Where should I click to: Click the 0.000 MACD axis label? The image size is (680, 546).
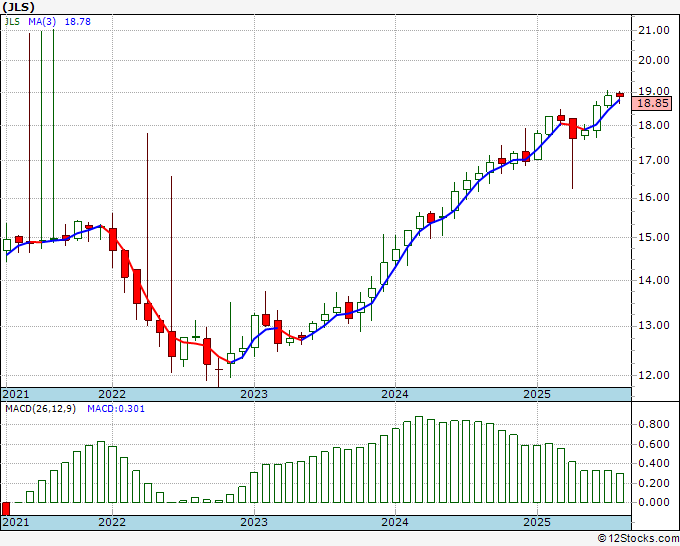[x=654, y=503]
